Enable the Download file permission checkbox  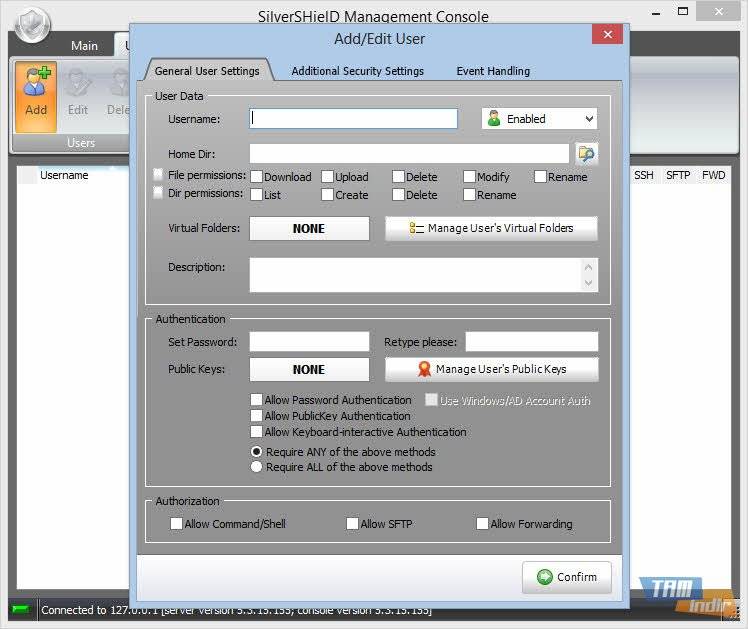(x=256, y=177)
